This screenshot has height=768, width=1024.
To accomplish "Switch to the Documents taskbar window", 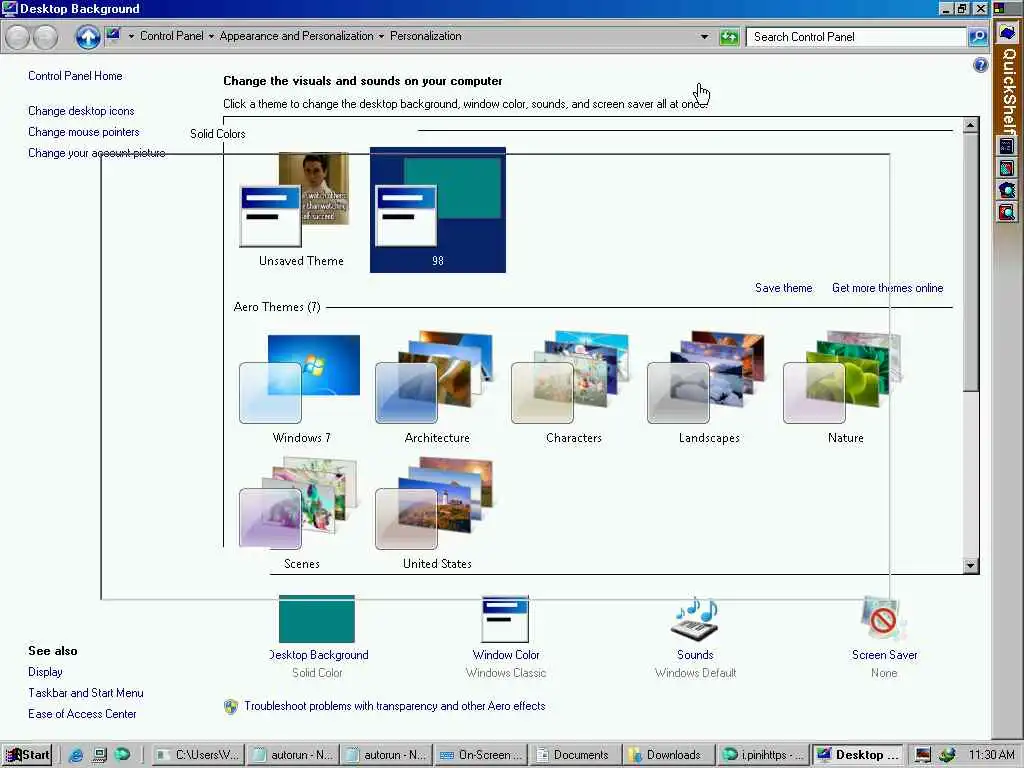I will tap(575, 755).
